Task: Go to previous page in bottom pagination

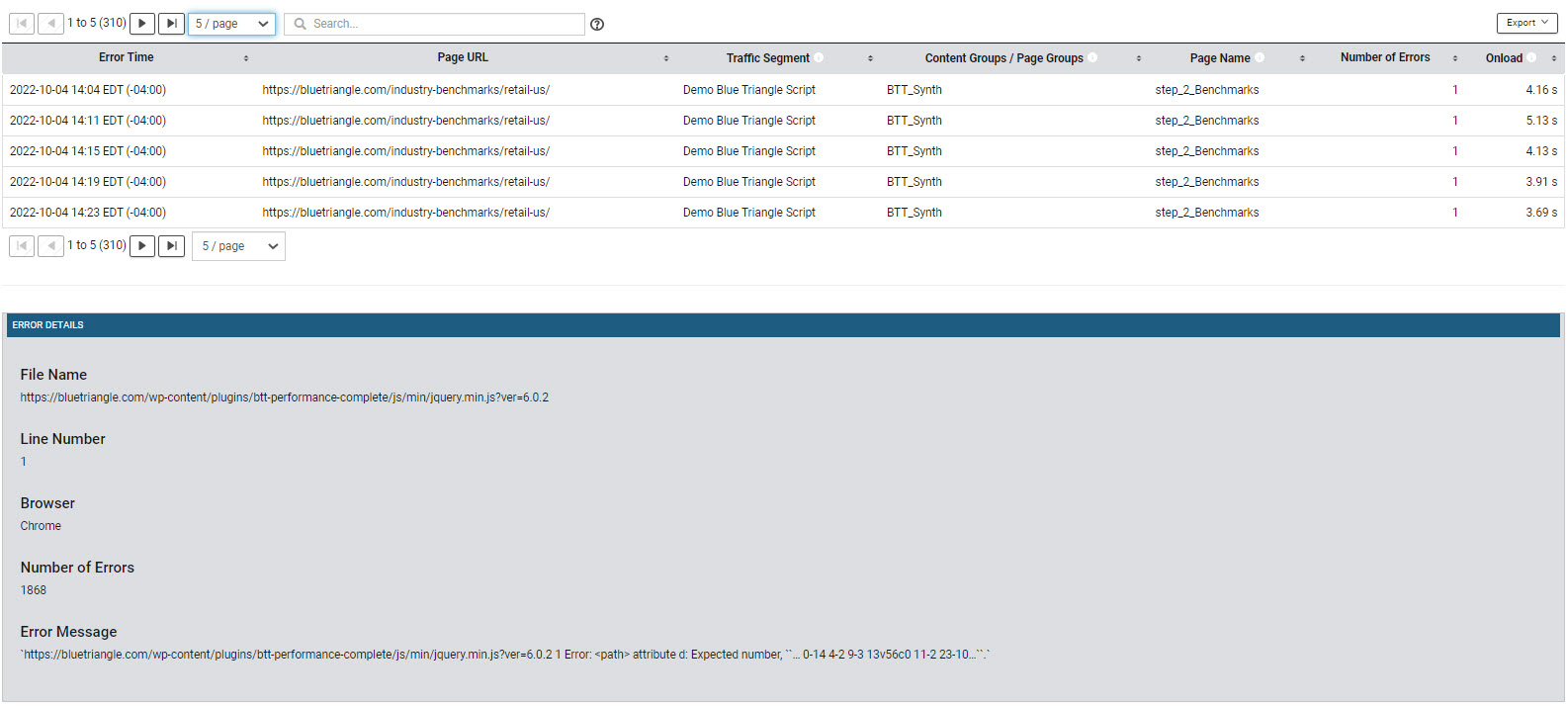Action: (x=50, y=245)
